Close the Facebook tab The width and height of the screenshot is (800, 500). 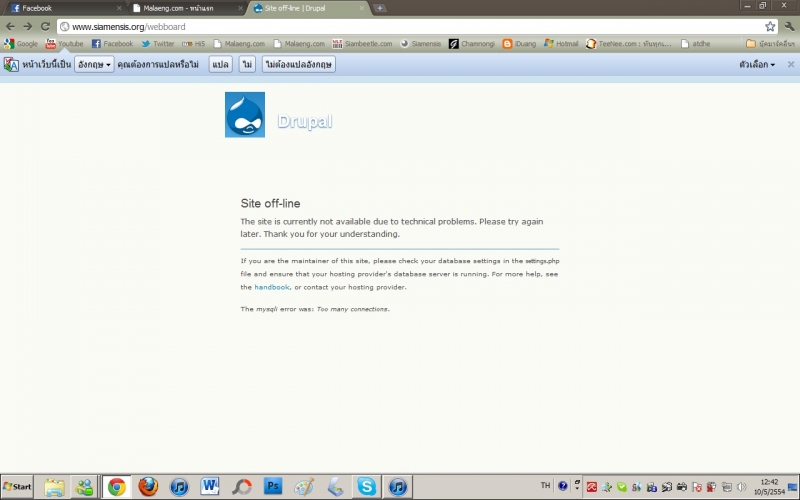(119, 8)
